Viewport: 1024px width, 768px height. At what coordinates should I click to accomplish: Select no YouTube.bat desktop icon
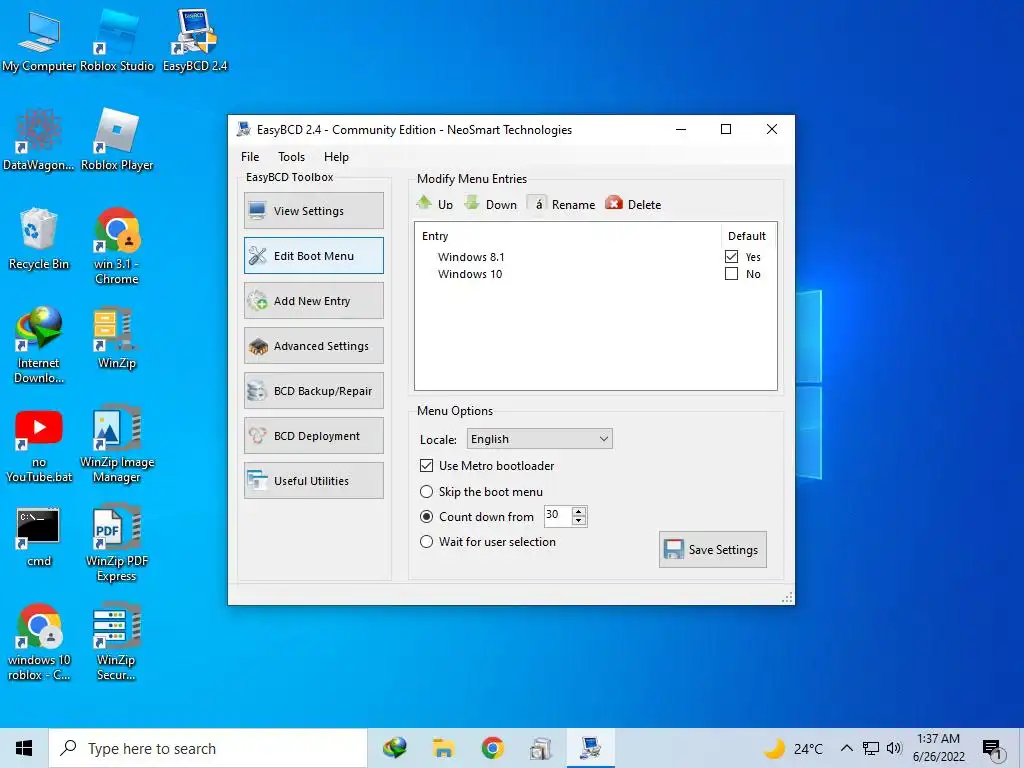point(39,445)
